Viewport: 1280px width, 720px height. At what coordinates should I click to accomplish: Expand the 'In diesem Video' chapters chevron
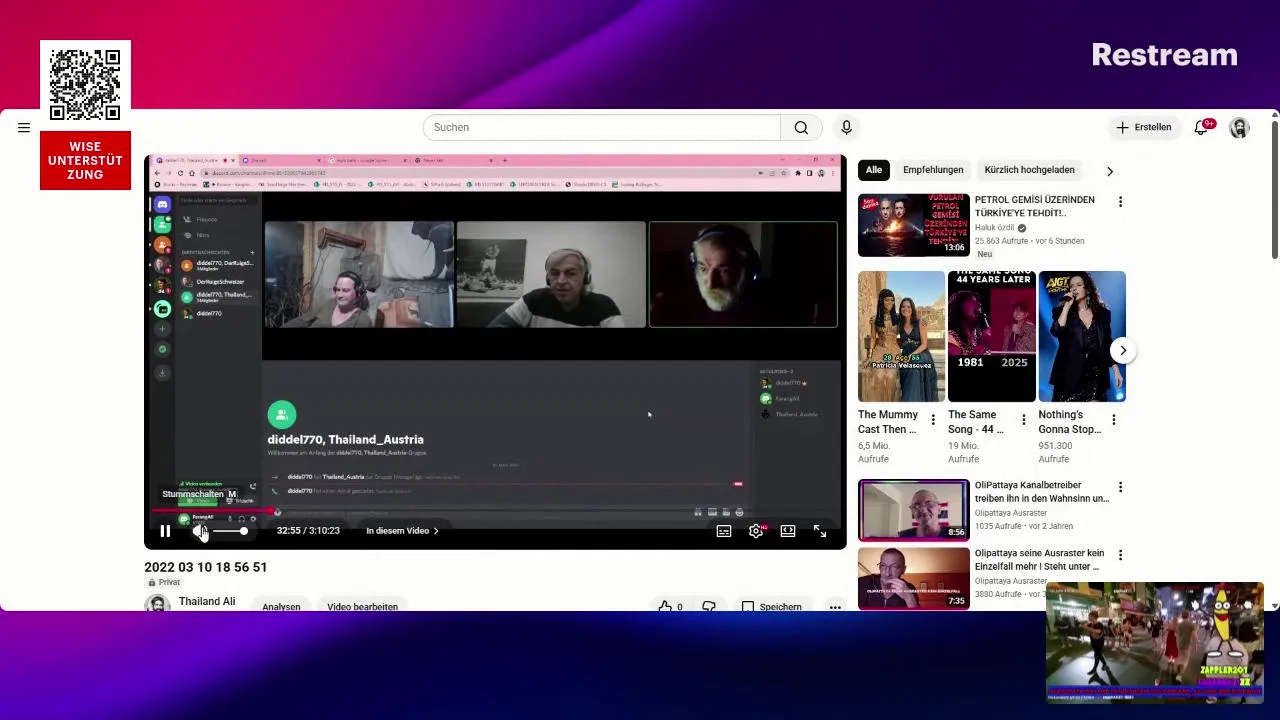[x=436, y=531]
